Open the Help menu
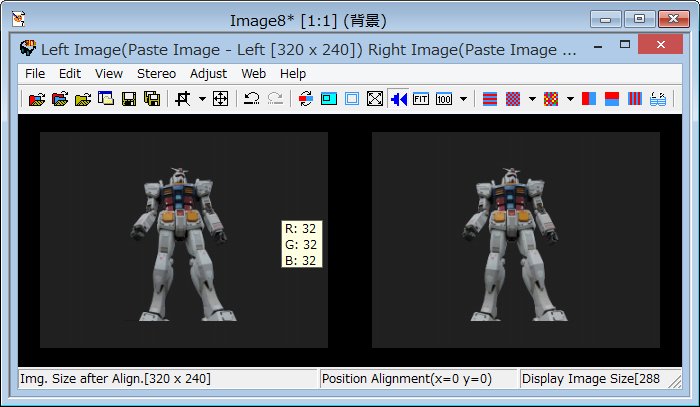 [x=293, y=74]
